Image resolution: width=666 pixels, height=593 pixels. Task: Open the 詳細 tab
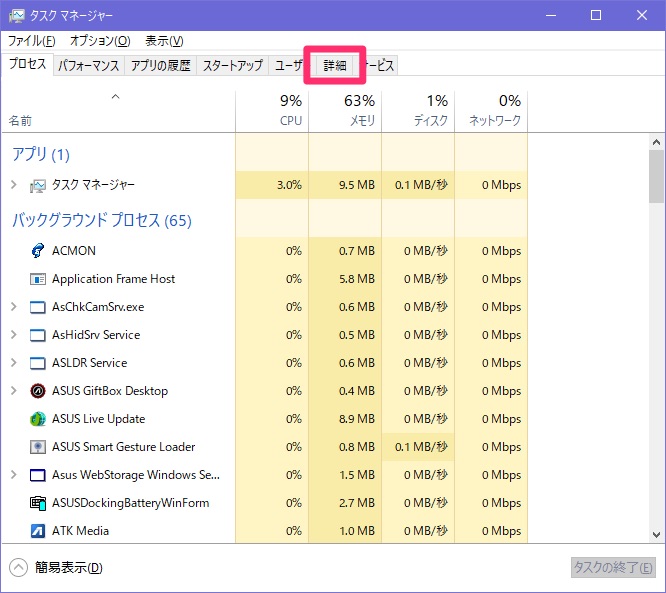tap(335, 65)
